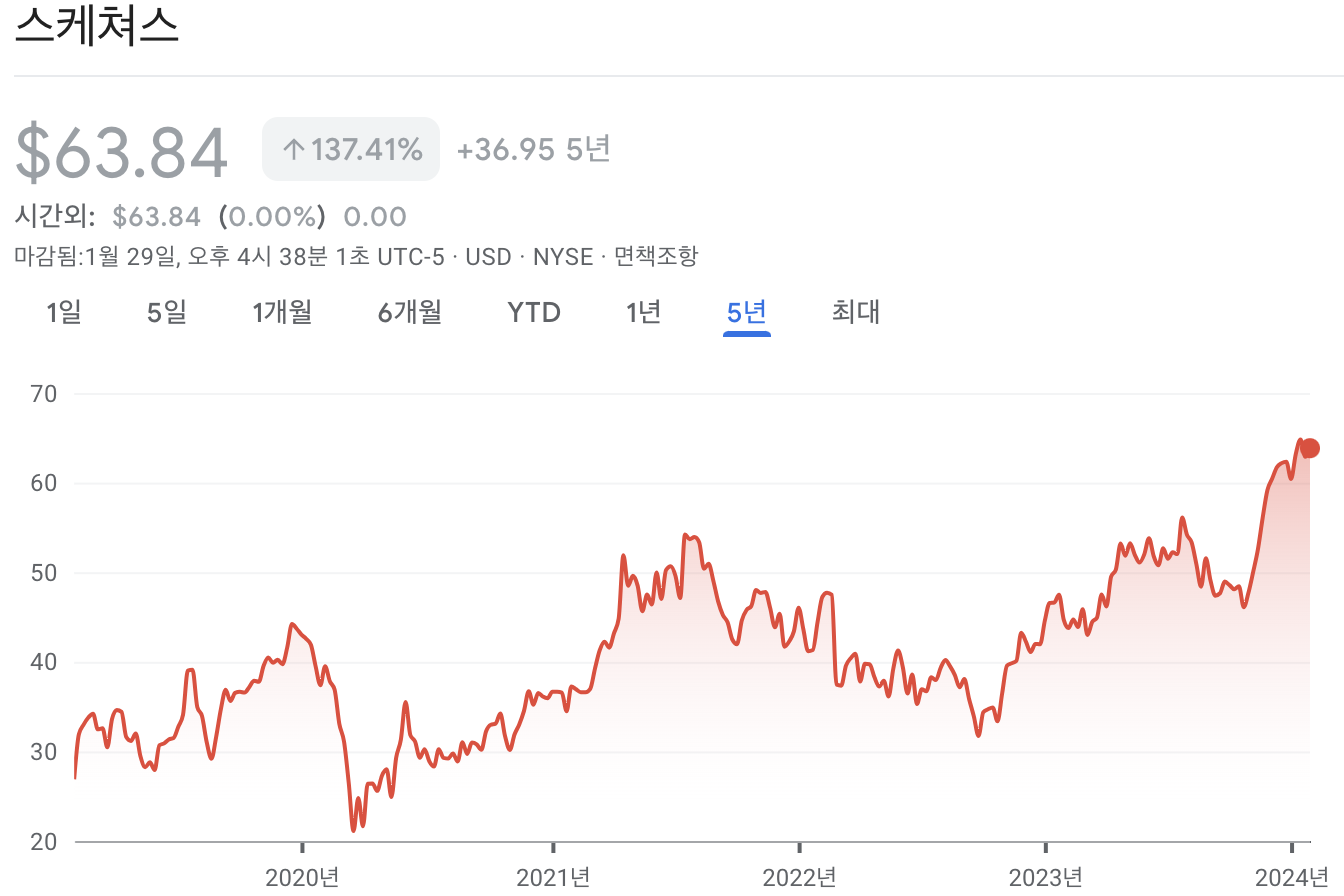Click the 137.41% change percentage badge
The height and width of the screenshot is (896, 1344).
click(x=350, y=148)
